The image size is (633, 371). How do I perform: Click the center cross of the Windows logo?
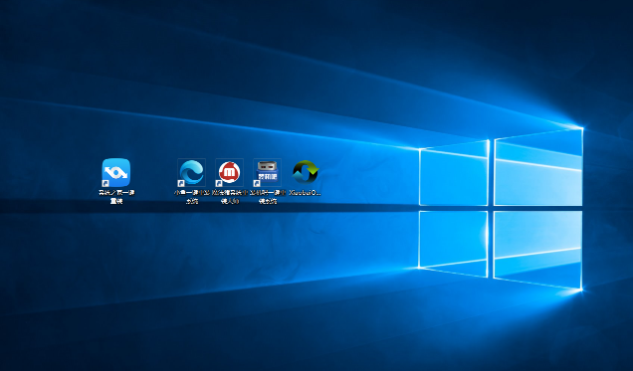tap(492, 208)
